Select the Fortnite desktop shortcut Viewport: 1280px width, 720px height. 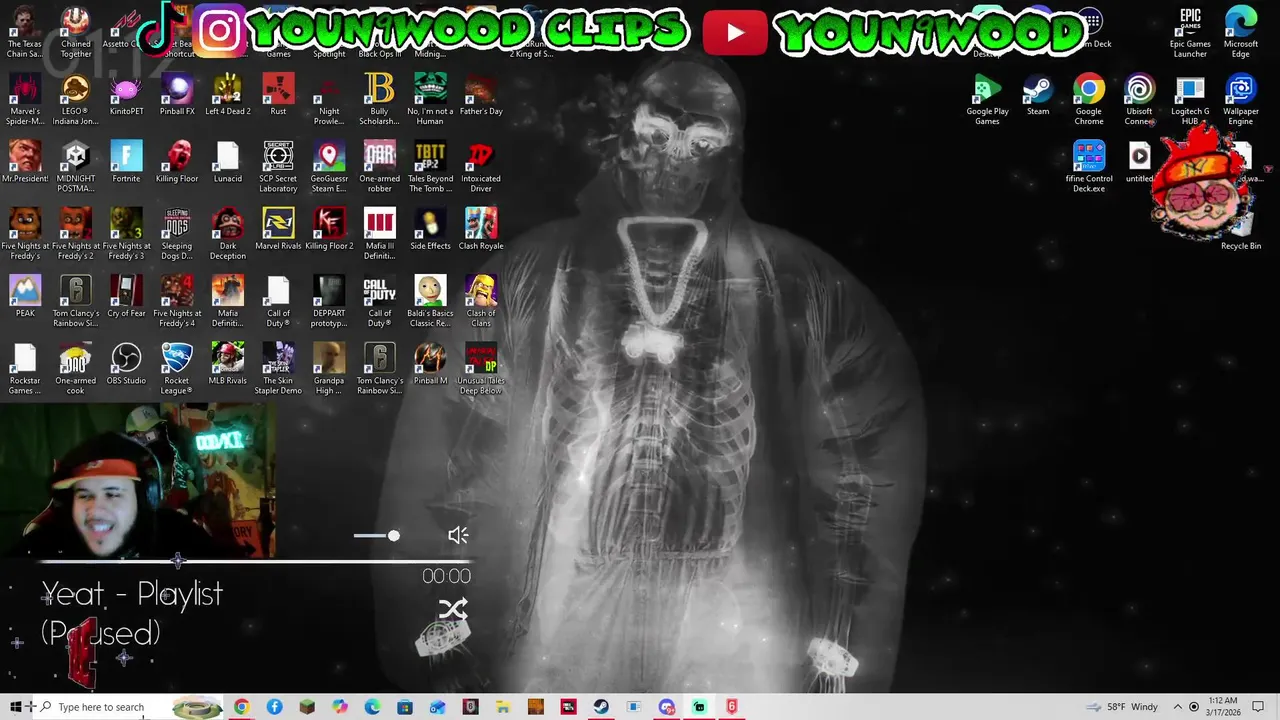126,161
